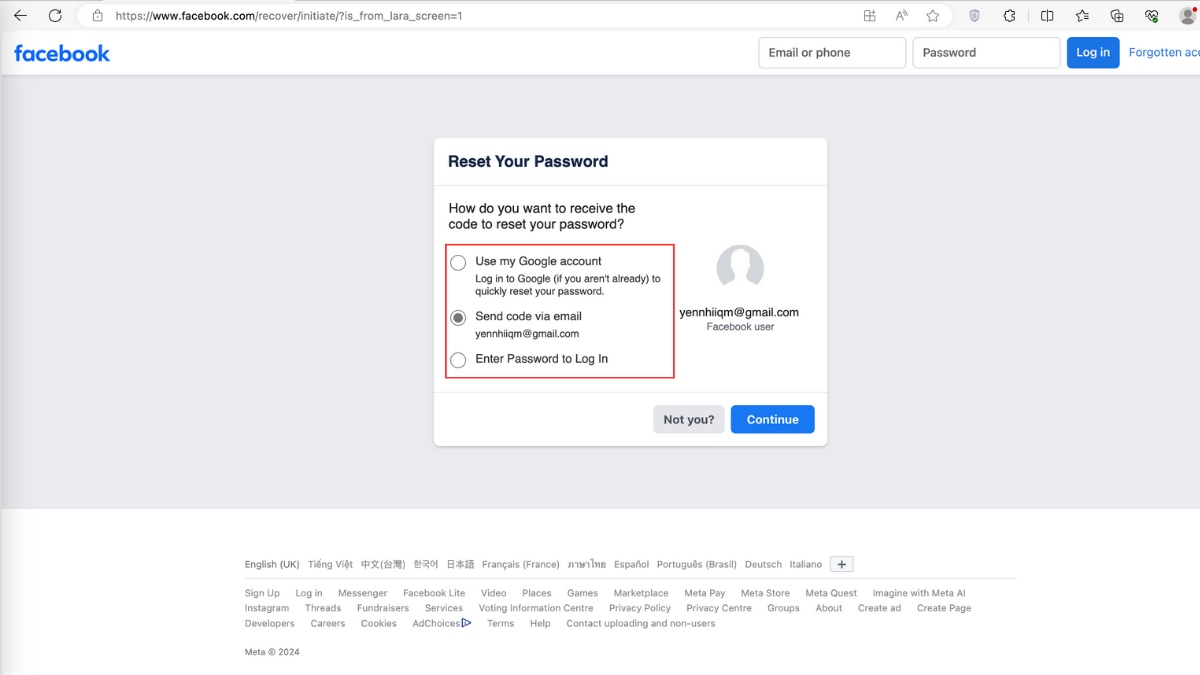
Task: Open the browser profile avatar
Action: pos(1190,15)
